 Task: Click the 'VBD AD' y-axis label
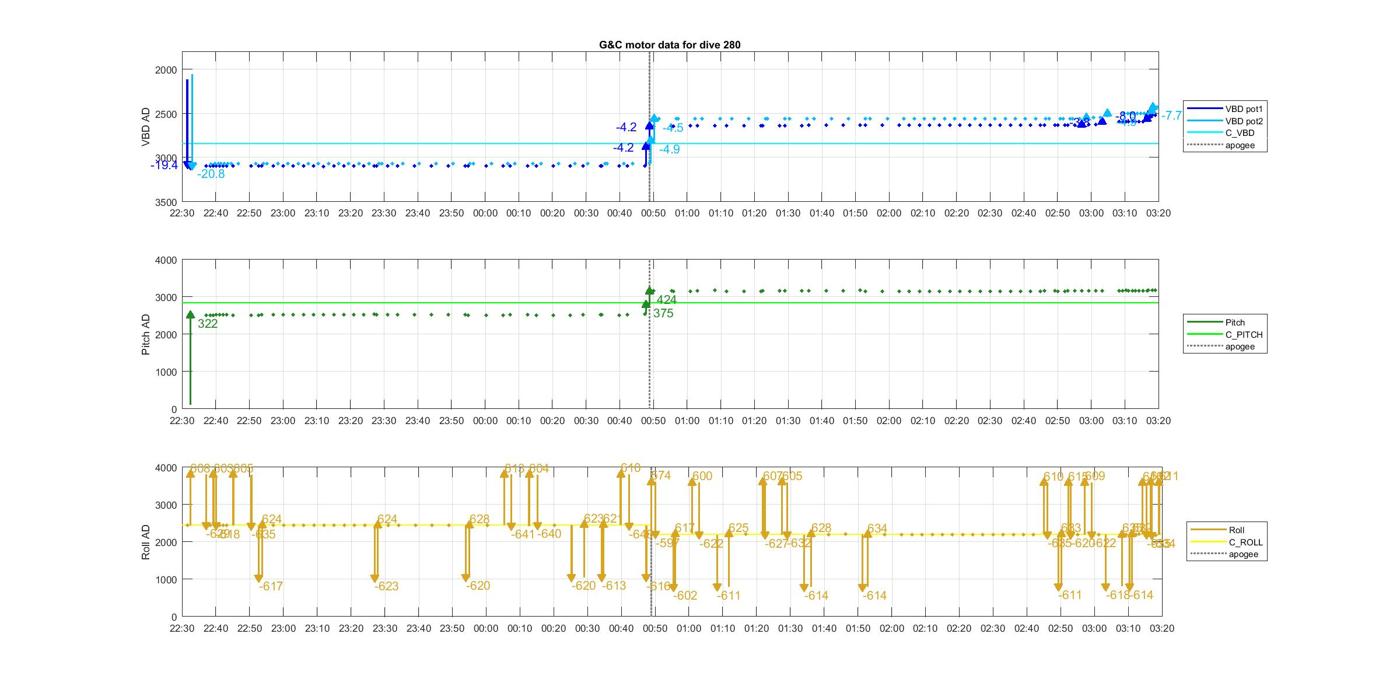click(x=146, y=127)
